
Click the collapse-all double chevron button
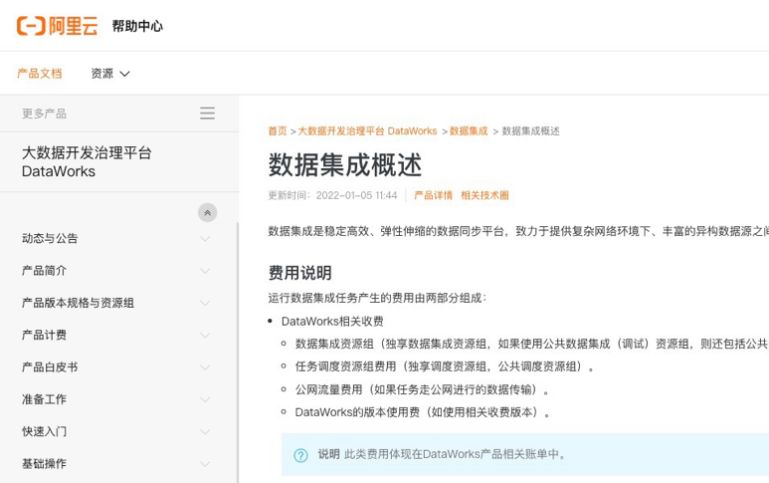tap(207, 212)
